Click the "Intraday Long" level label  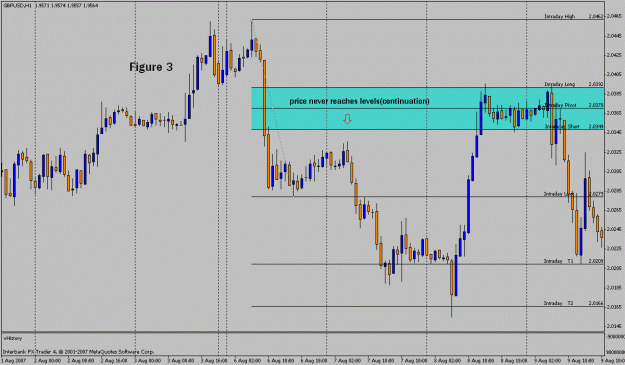click(x=560, y=84)
